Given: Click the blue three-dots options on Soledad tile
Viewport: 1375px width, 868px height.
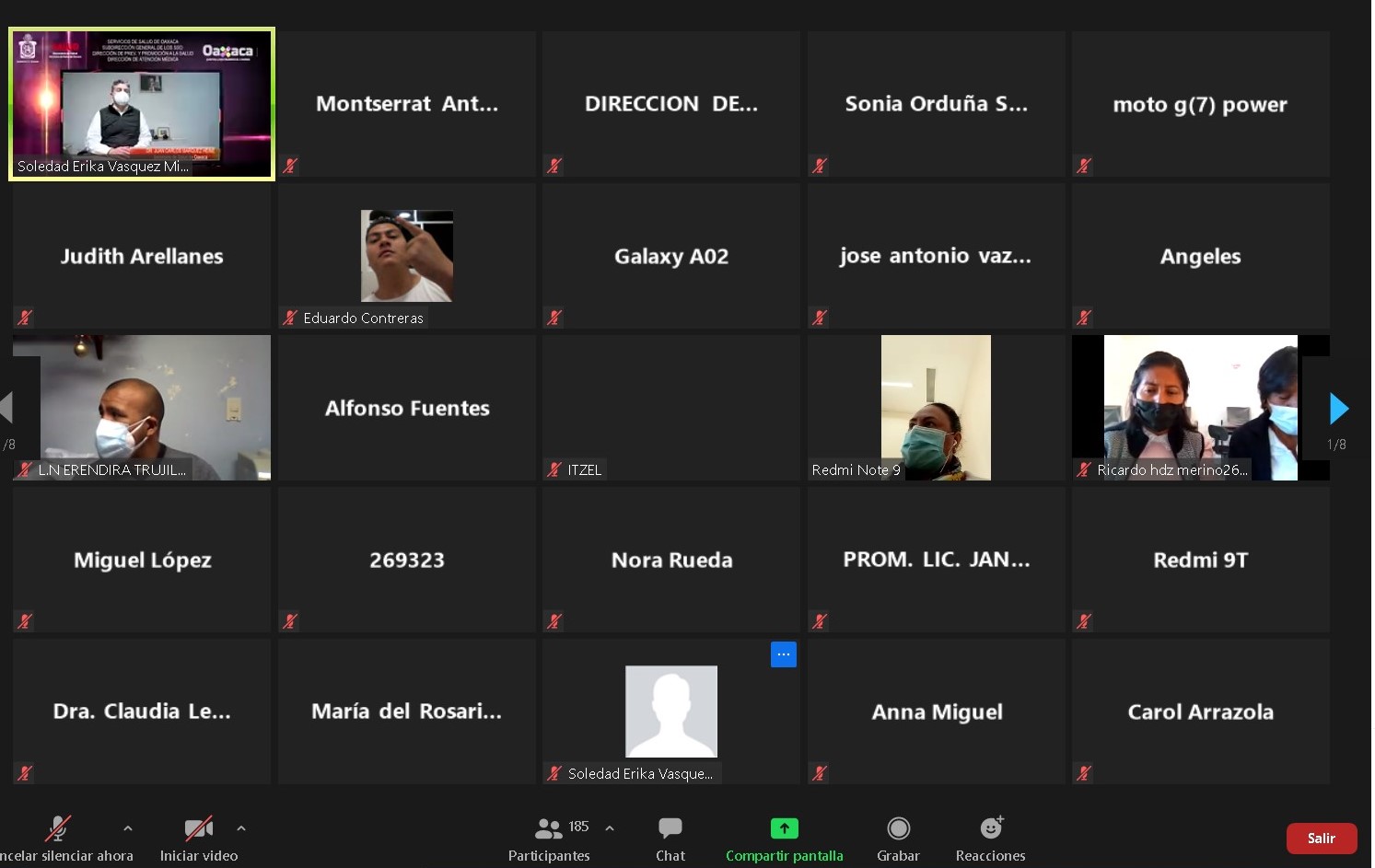Looking at the screenshot, I should tap(783, 654).
